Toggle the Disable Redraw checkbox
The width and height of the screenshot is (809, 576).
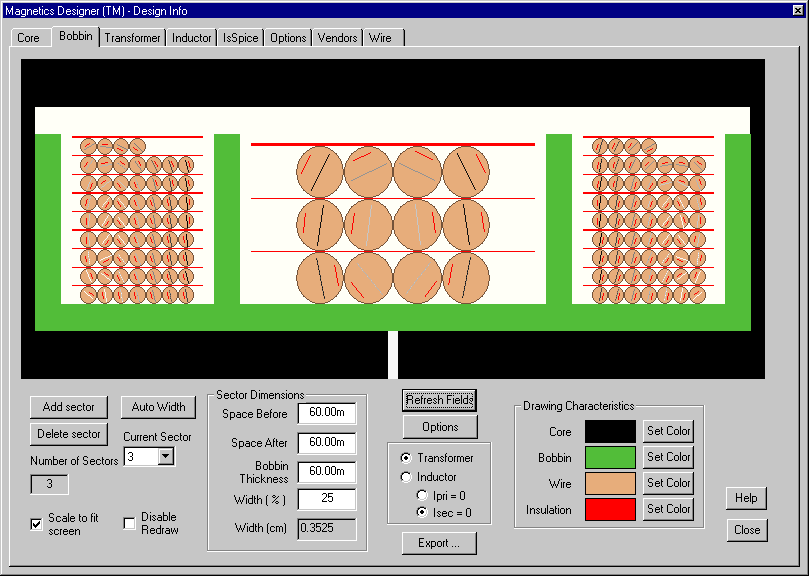tap(128, 523)
